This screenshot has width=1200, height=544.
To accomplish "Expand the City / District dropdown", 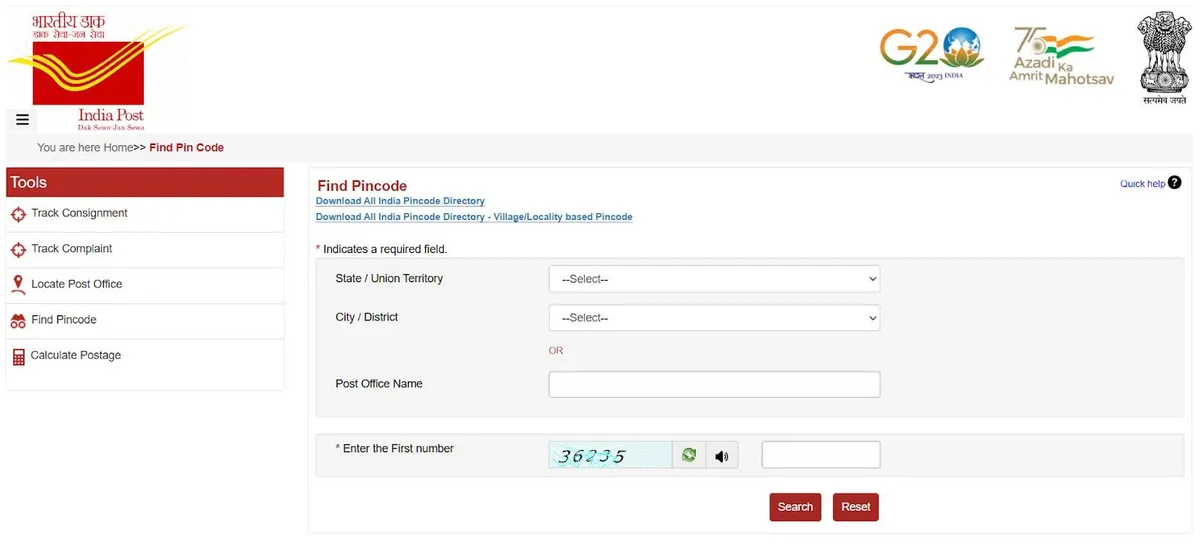I will (714, 318).
